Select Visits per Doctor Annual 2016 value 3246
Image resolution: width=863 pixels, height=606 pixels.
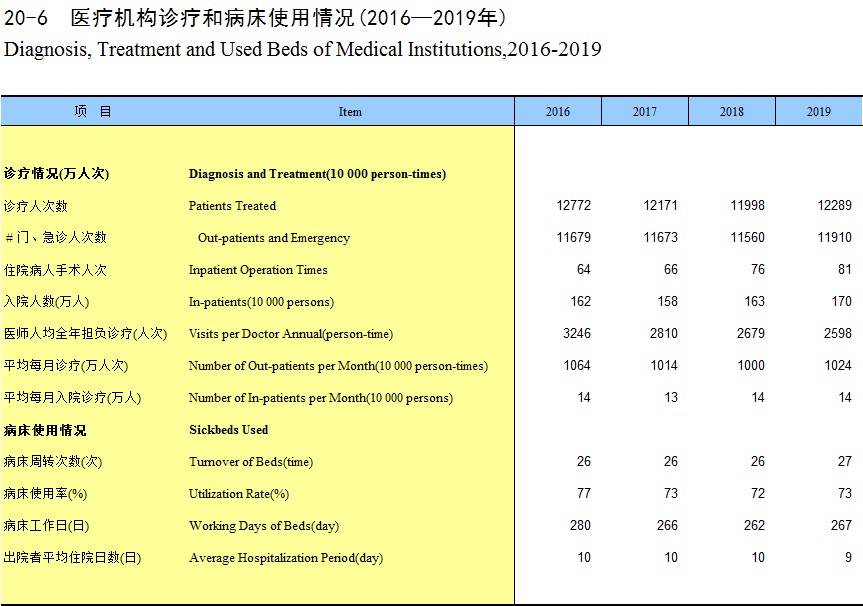pyautogui.click(x=577, y=334)
